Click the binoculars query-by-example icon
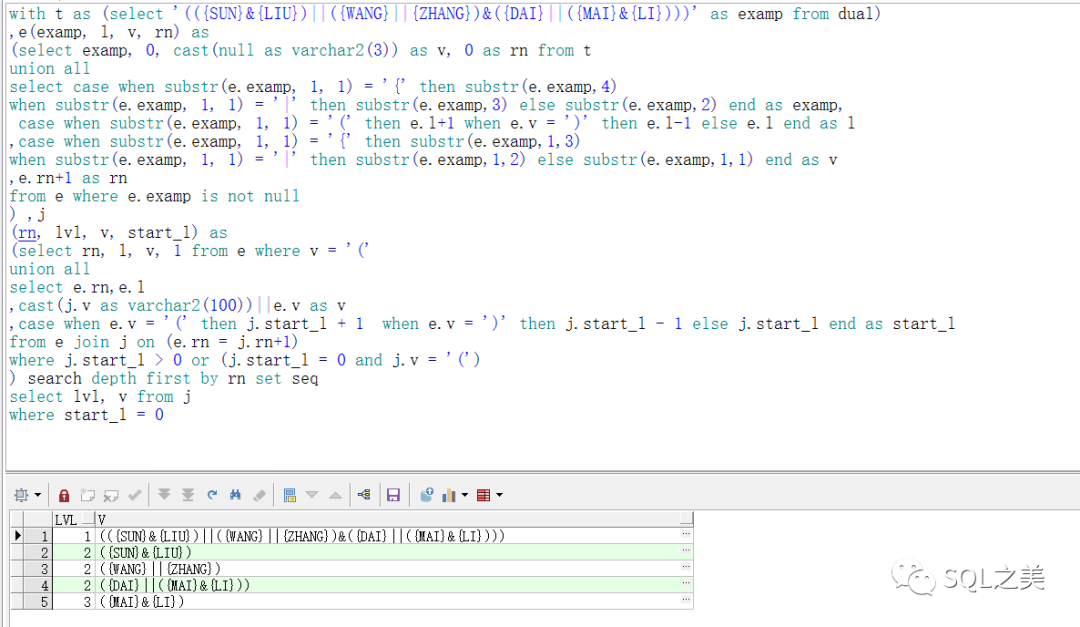Viewport: 1080px width, 627px height. coord(236,495)
